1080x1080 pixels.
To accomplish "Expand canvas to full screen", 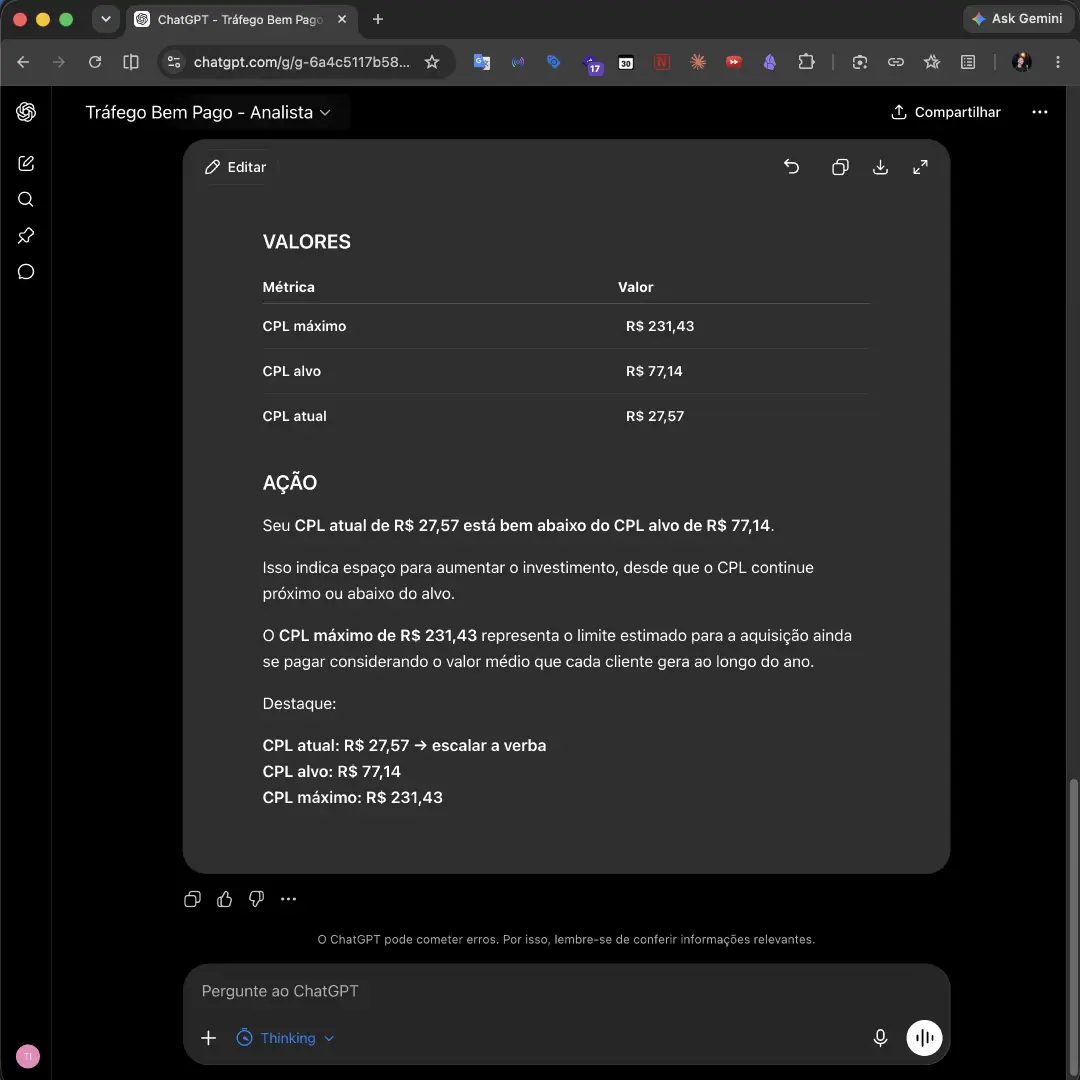I will pyautogui.click(x=920, y=167).
